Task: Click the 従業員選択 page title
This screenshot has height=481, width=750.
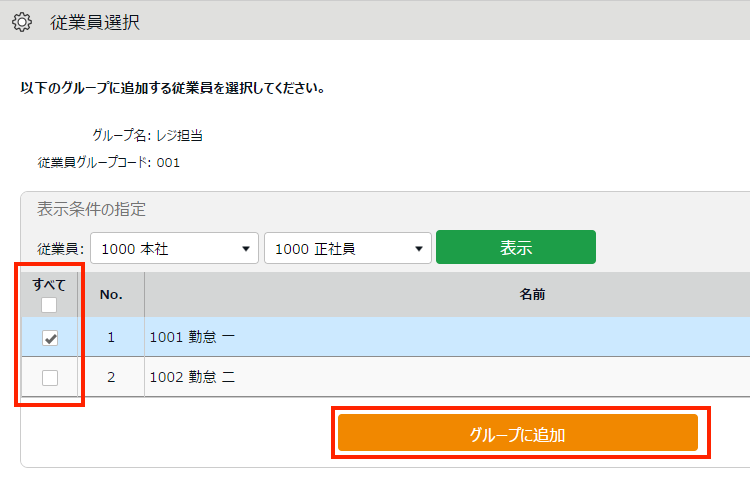Action: (95, 22)
